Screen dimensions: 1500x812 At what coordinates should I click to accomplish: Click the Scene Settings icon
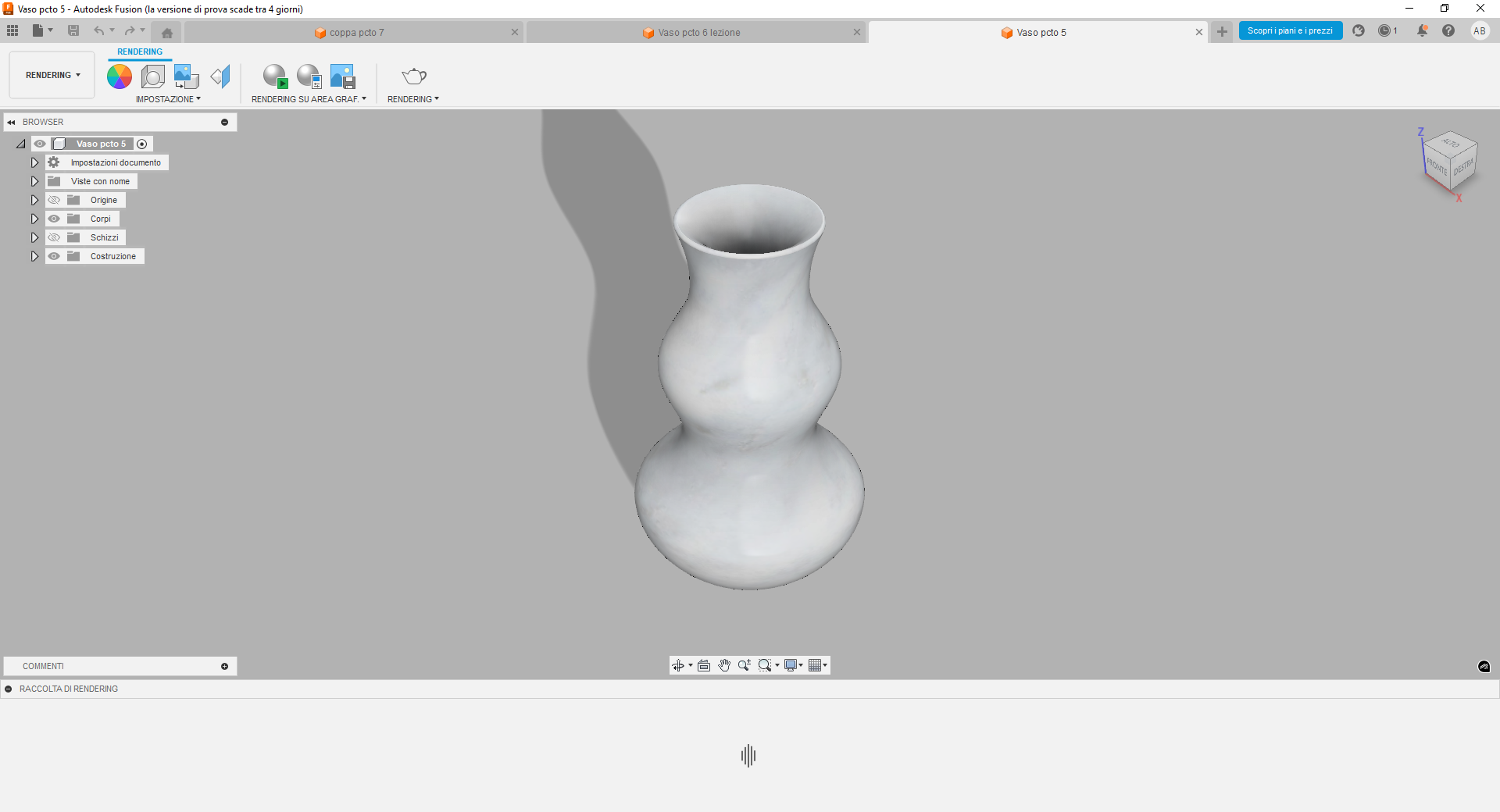click(153, 77)
